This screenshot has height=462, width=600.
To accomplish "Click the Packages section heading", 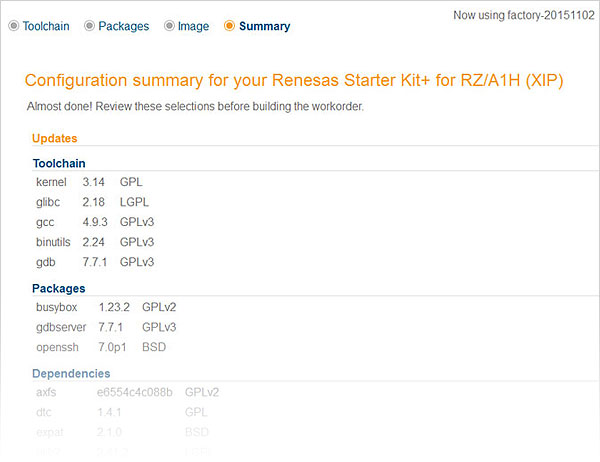I will [59, 288].
